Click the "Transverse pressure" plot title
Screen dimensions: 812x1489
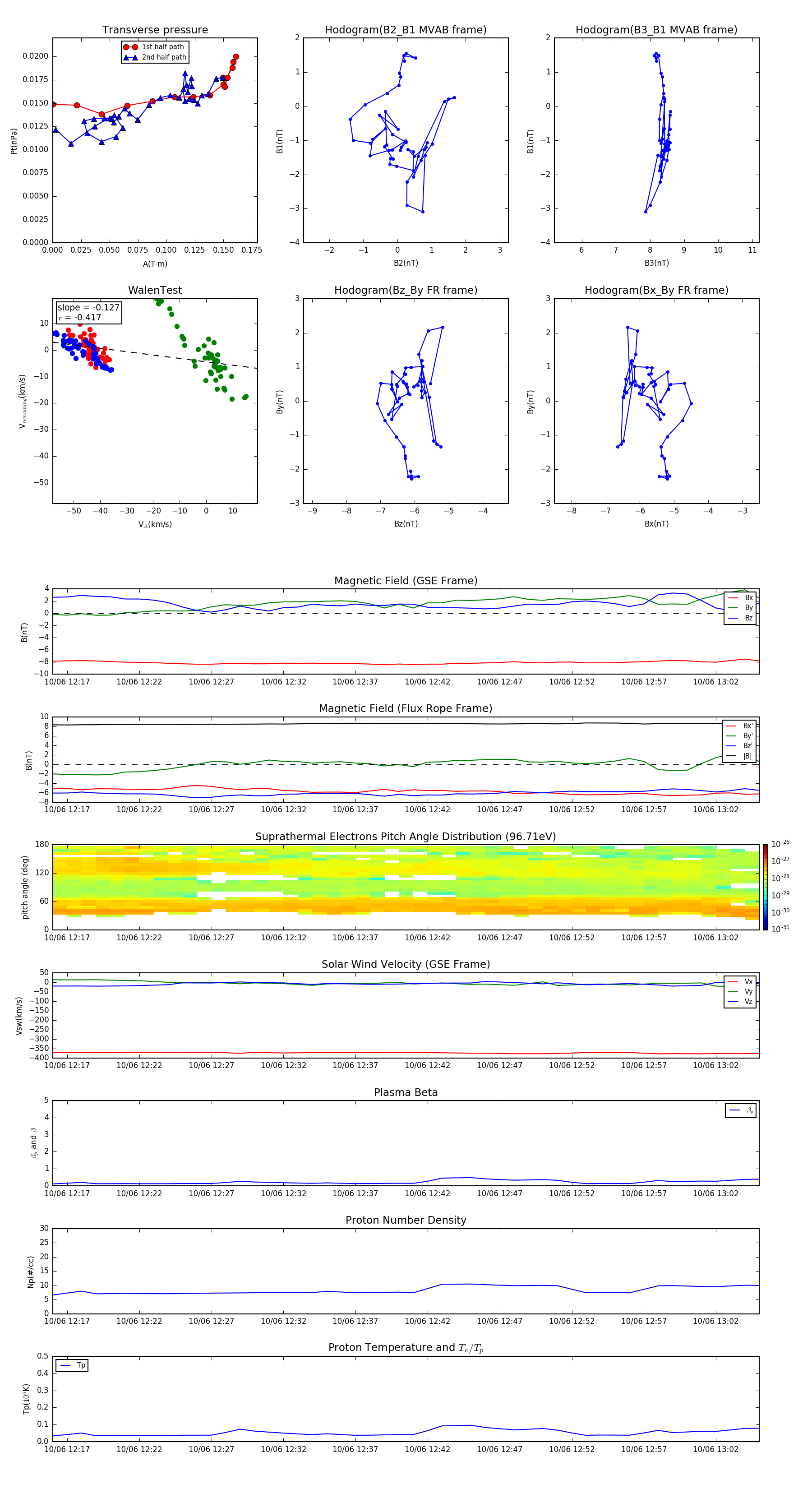(x=155, y=29)
